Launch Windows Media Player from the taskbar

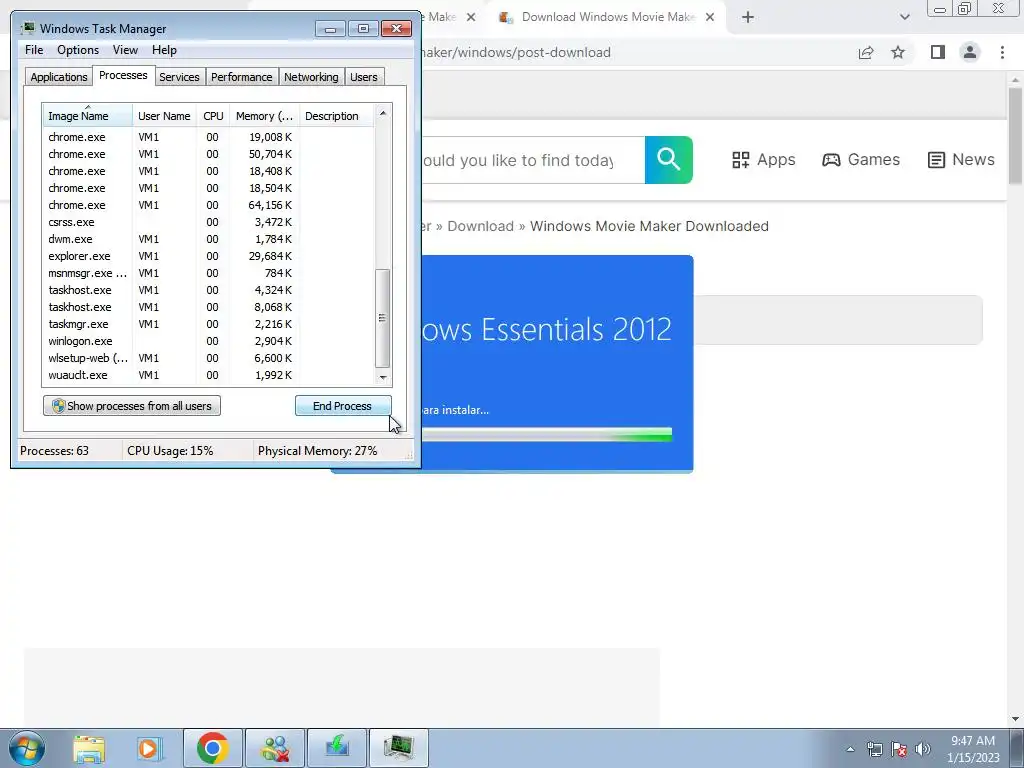tap(150, 748)
